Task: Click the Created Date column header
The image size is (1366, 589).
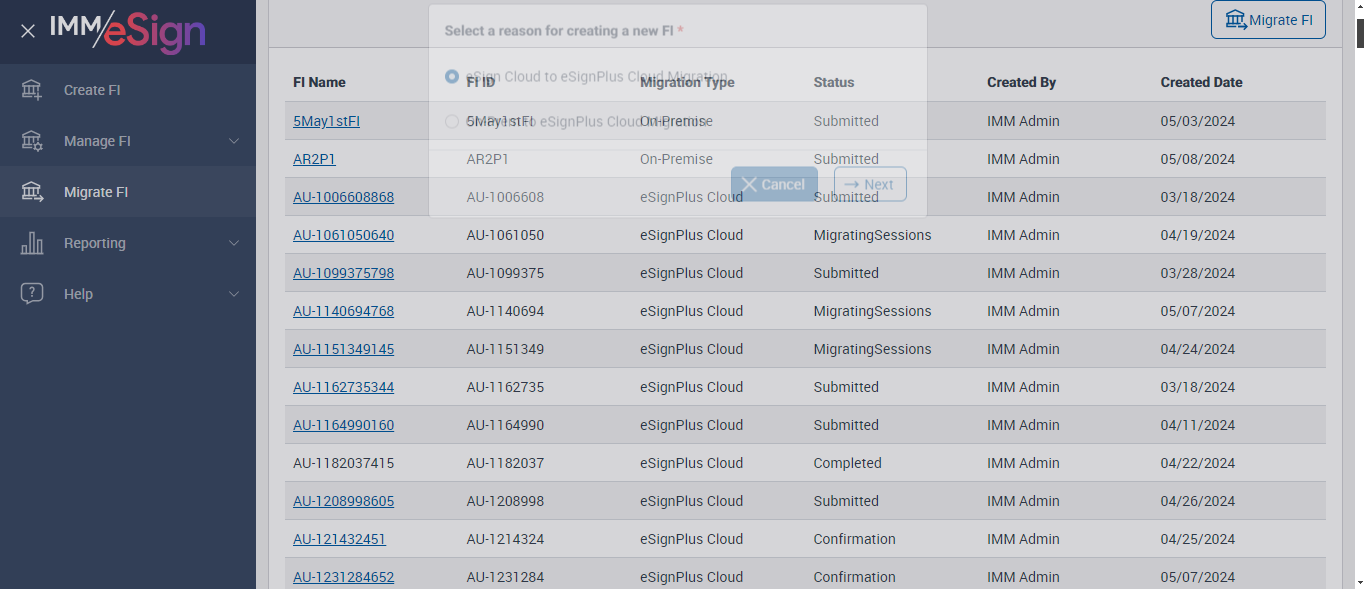Action: click(1201, 82)
